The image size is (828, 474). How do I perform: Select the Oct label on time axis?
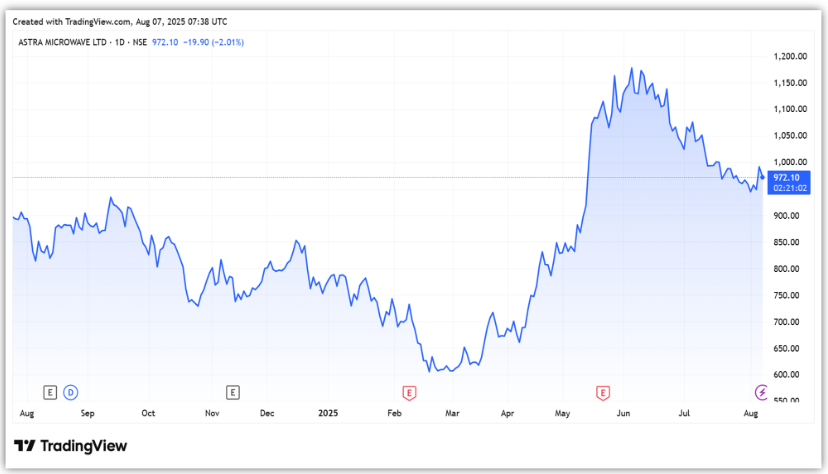point(148,412)
